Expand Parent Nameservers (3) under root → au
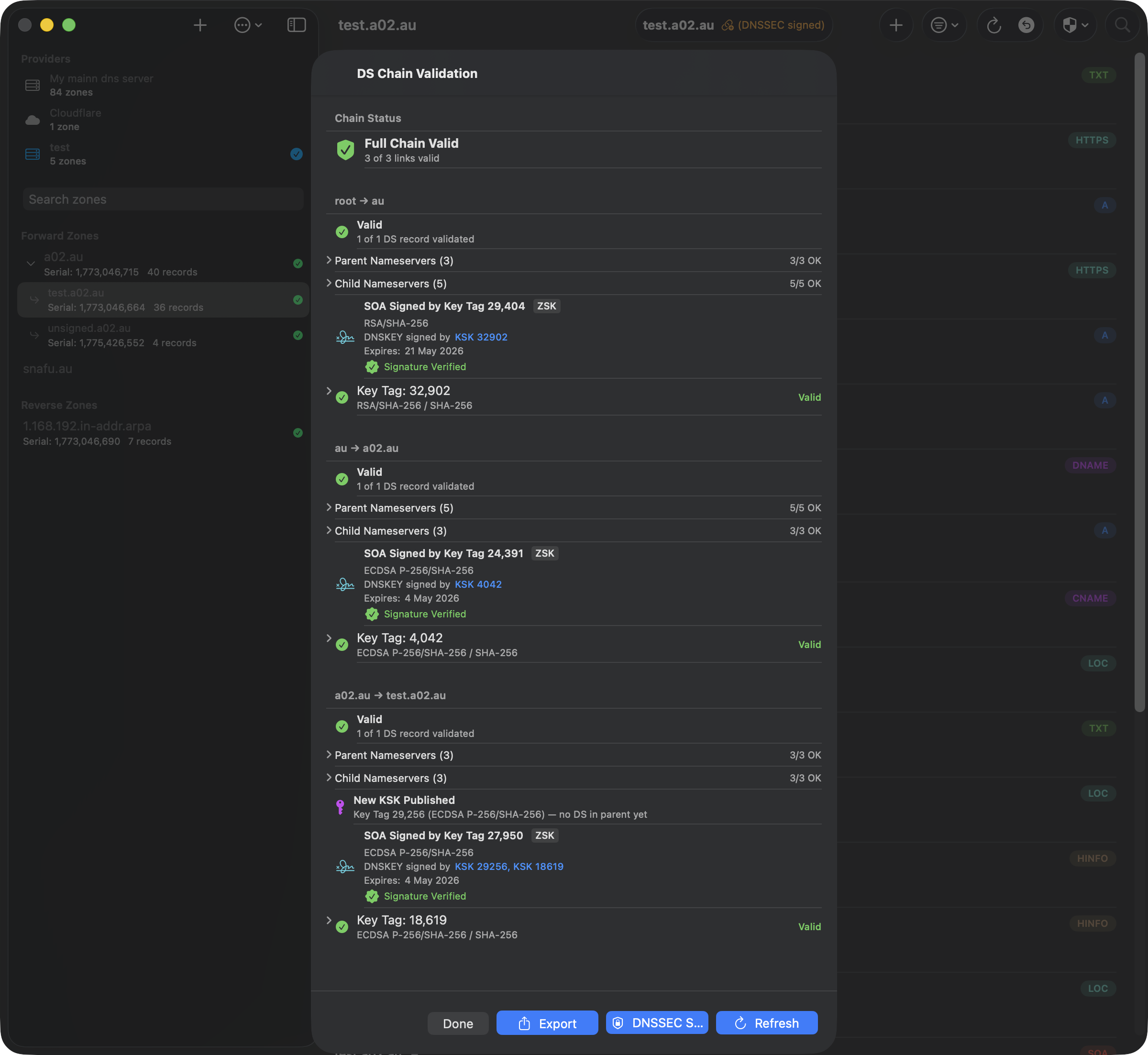The height and width of the screenshot is (1055, 1148). pos(329,260)
